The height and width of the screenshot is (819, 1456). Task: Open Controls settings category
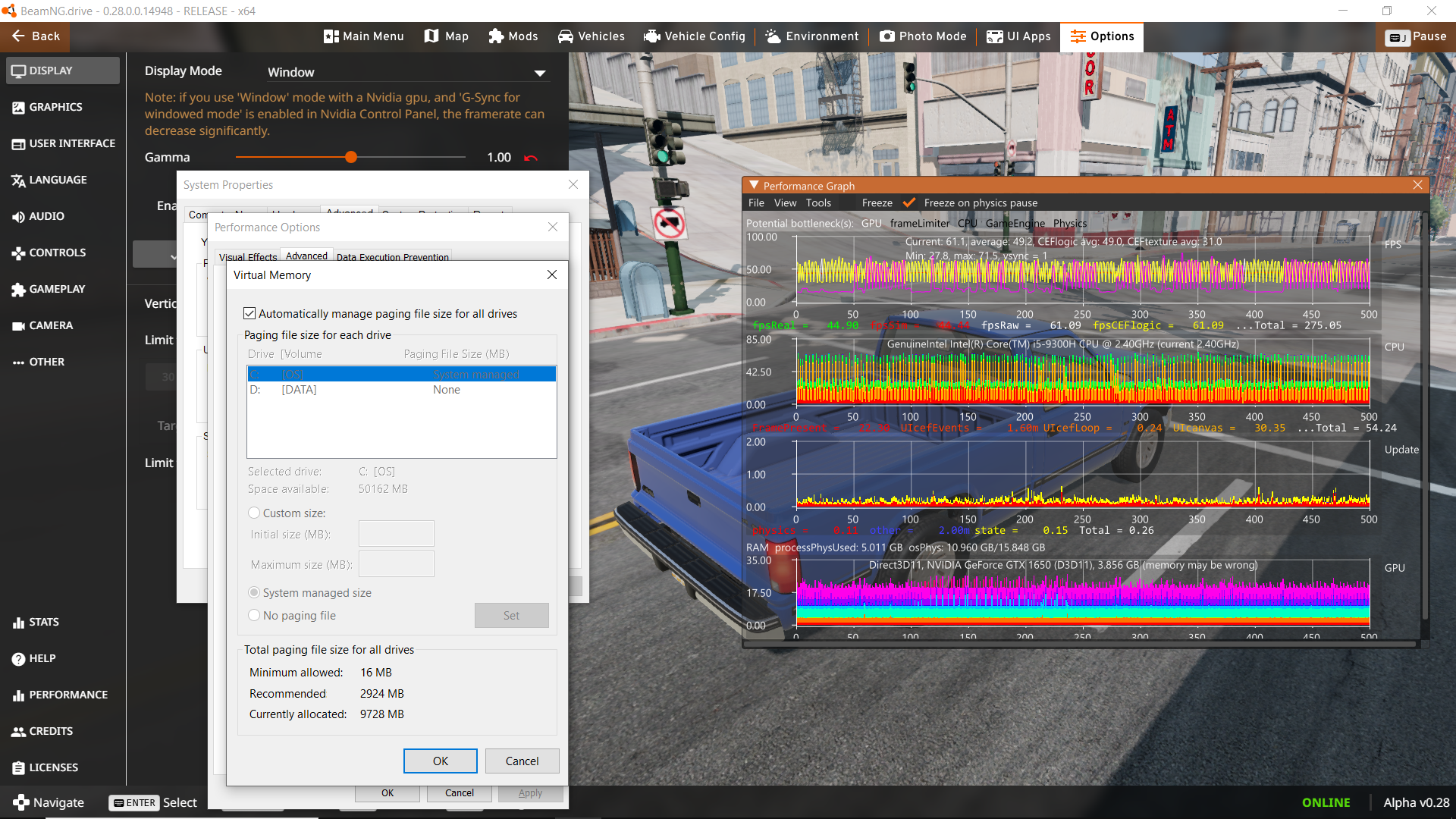(x=63, y=253)
